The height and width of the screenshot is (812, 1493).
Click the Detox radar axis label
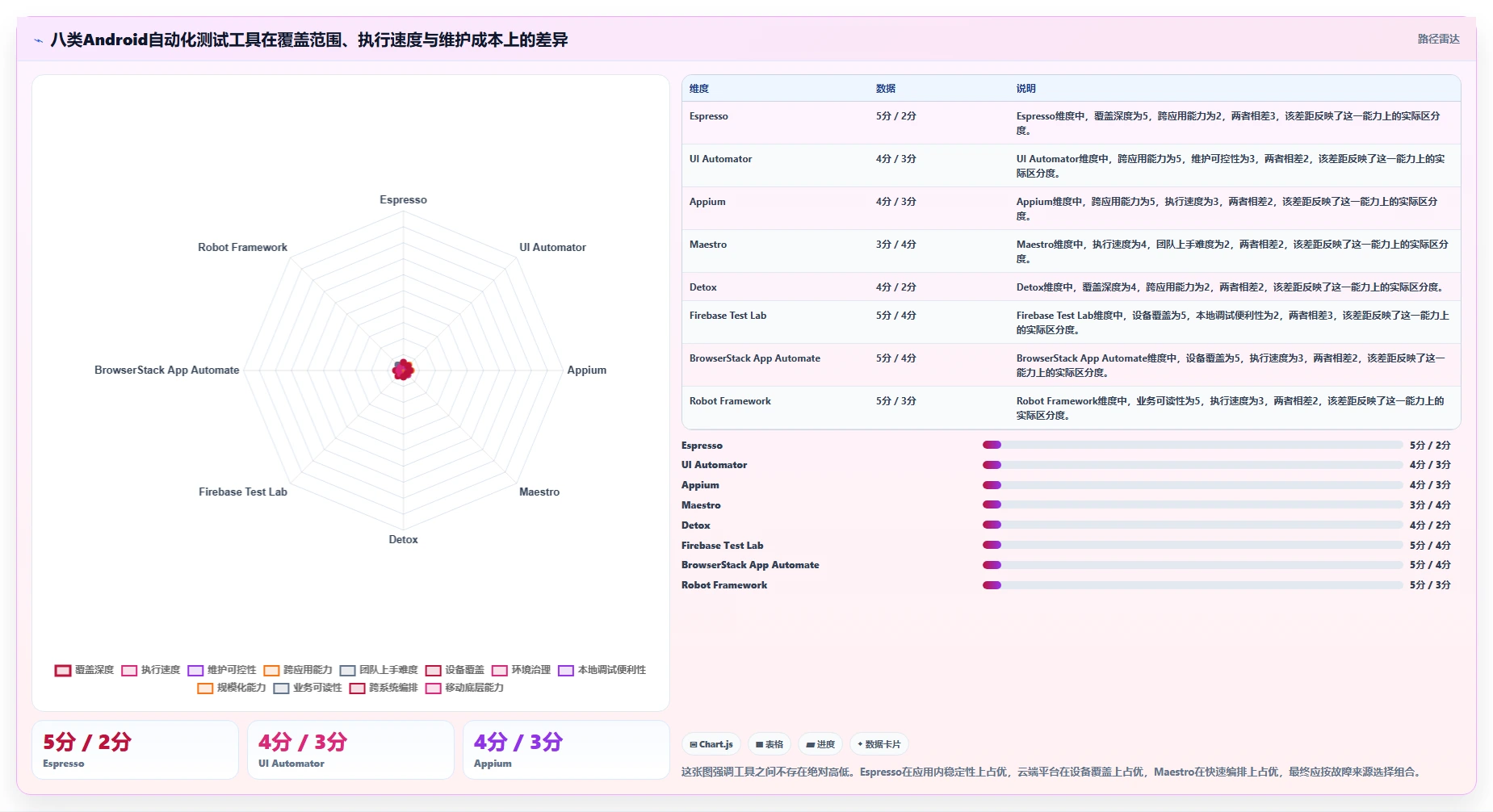click(x=403, y=539)
